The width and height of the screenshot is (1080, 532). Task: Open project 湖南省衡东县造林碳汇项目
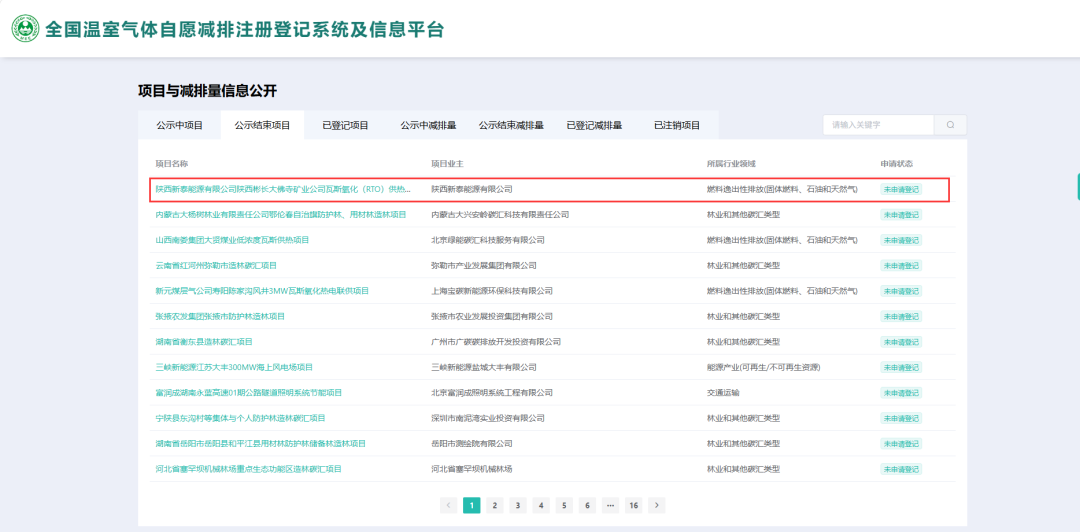(x=204, y=342)
